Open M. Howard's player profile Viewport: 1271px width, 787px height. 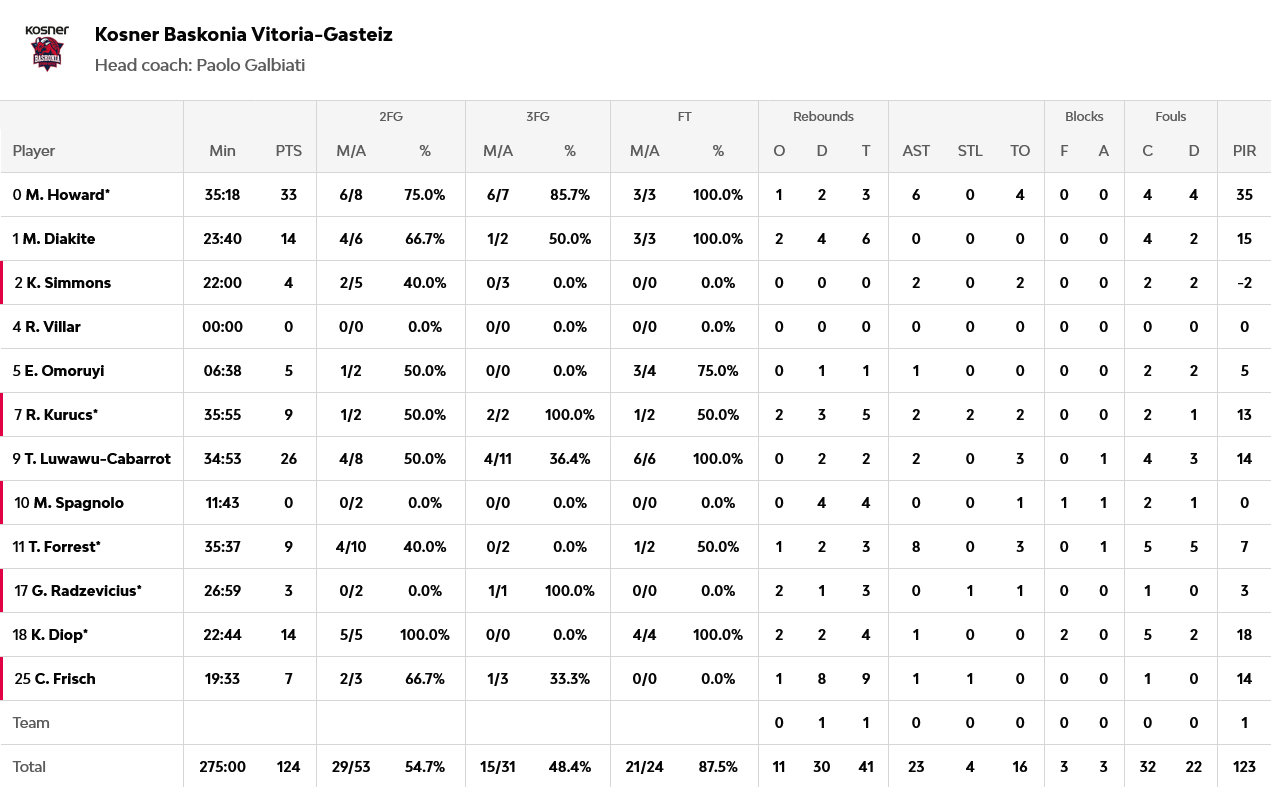coord(67,195)
